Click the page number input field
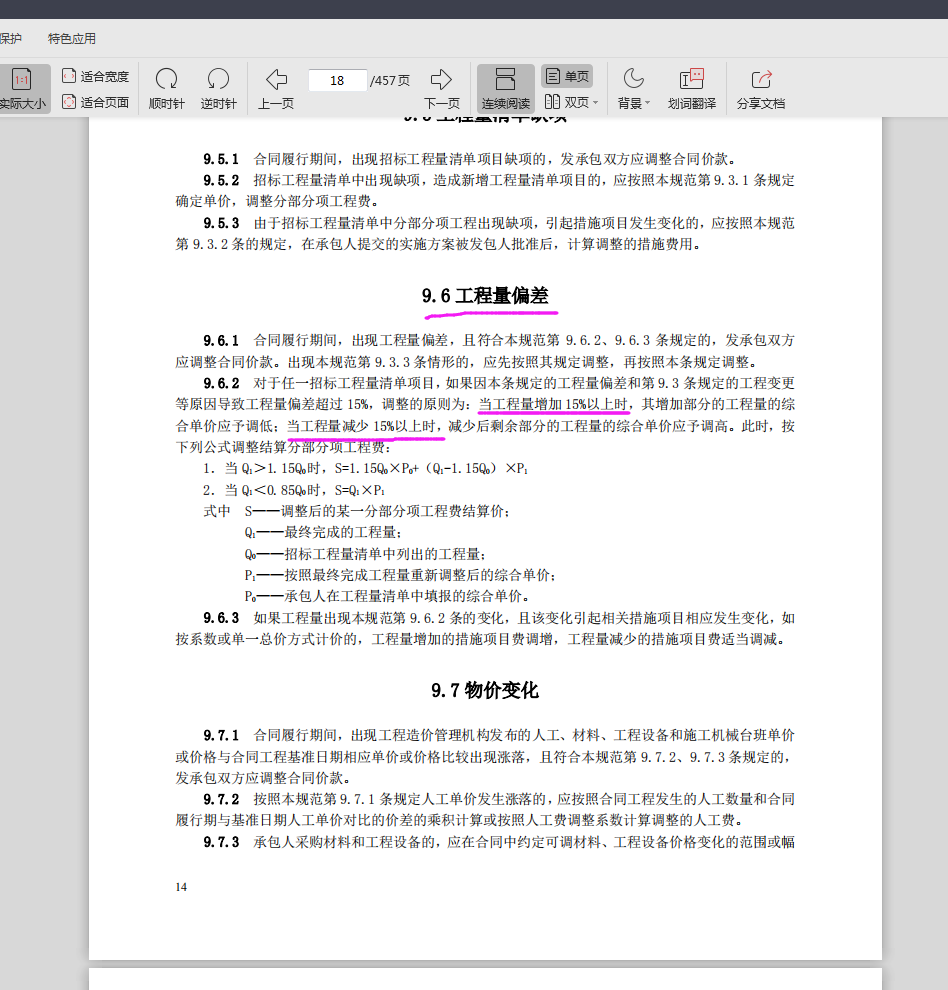Viewport: 948px width, 990px height. point(337,81)
